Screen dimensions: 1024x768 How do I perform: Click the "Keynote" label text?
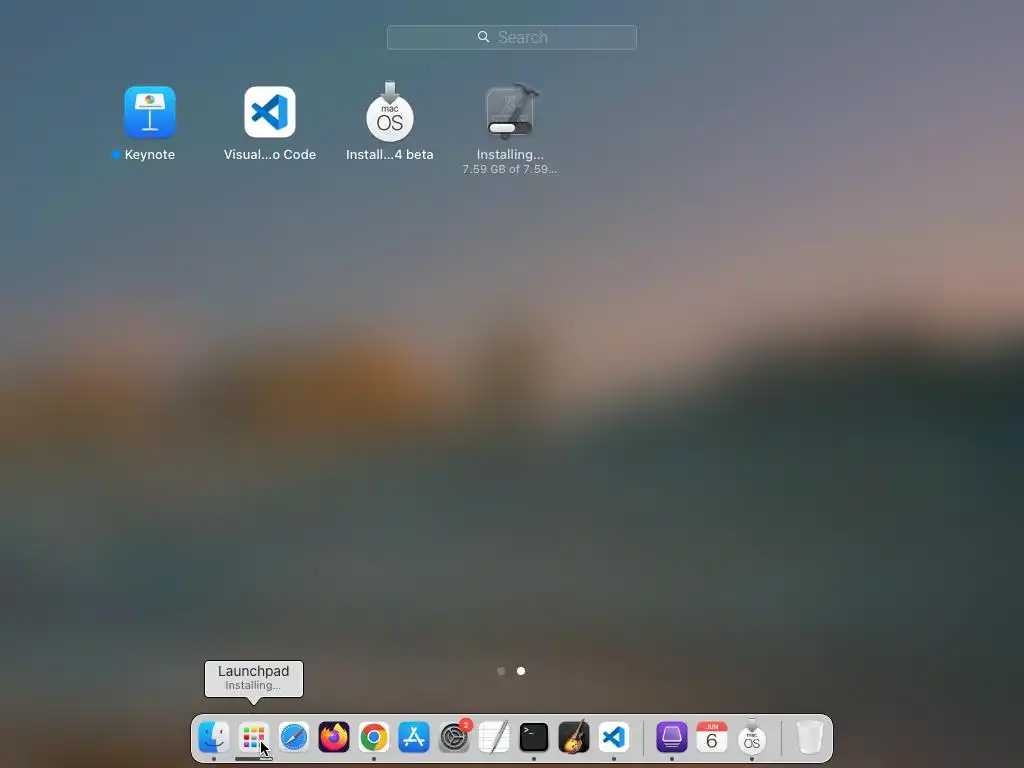tap(150, 155)
